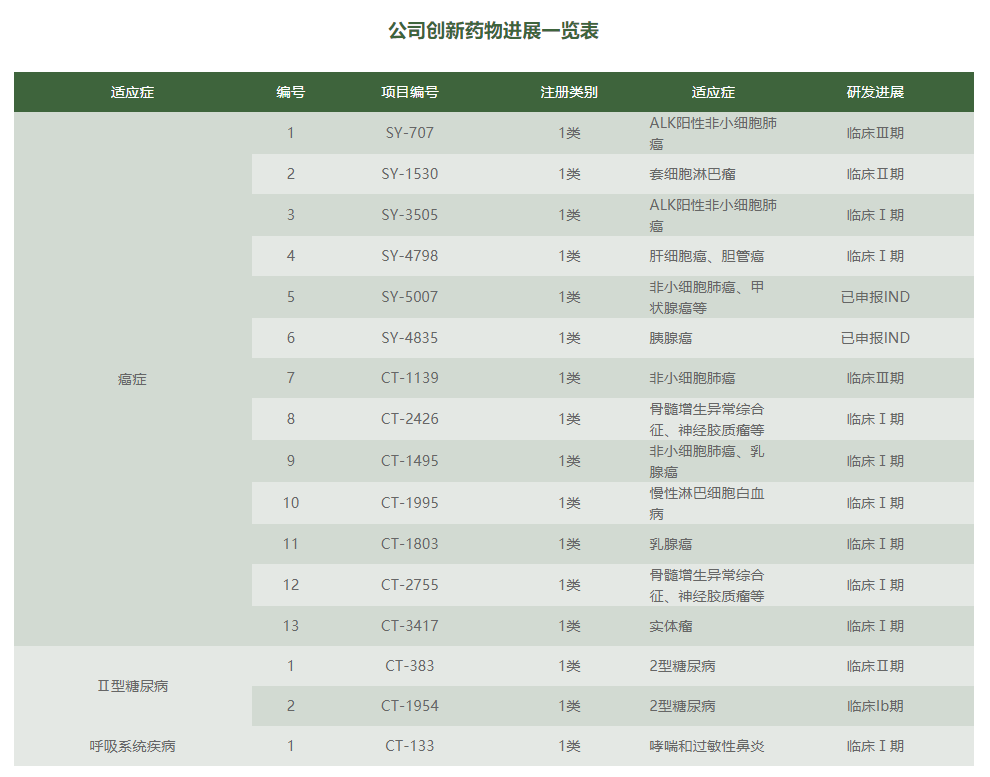Click the 哮喘和过敏性鼻炎 indication cell

[706, 746]
